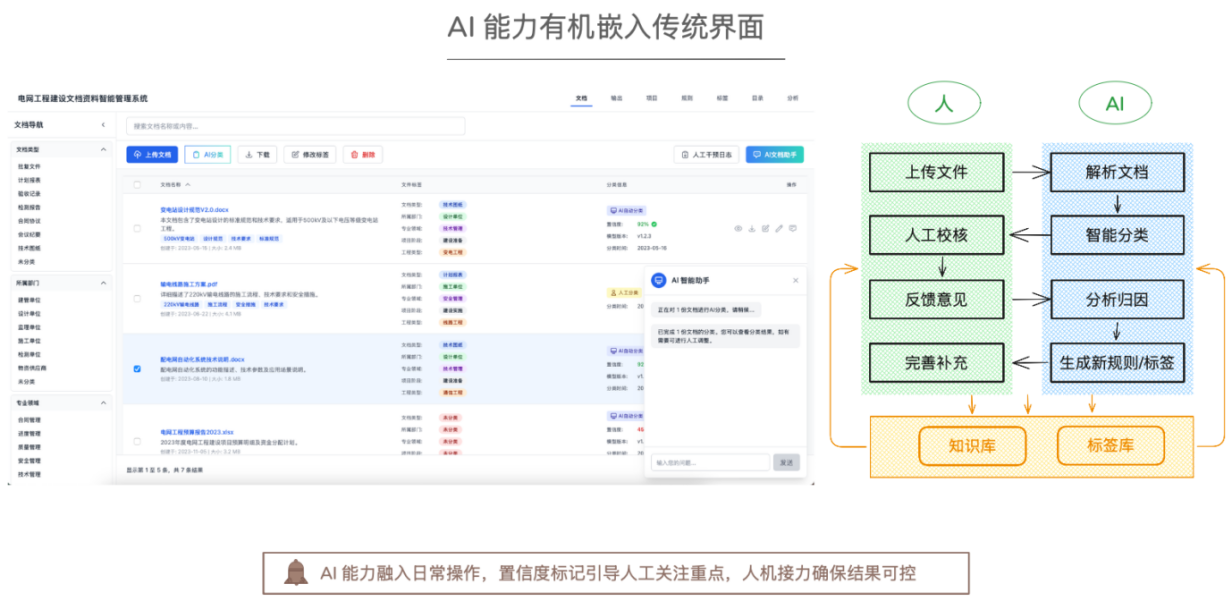
Task: Click the download icon in the first document row
Action: (x=752, y=228)
